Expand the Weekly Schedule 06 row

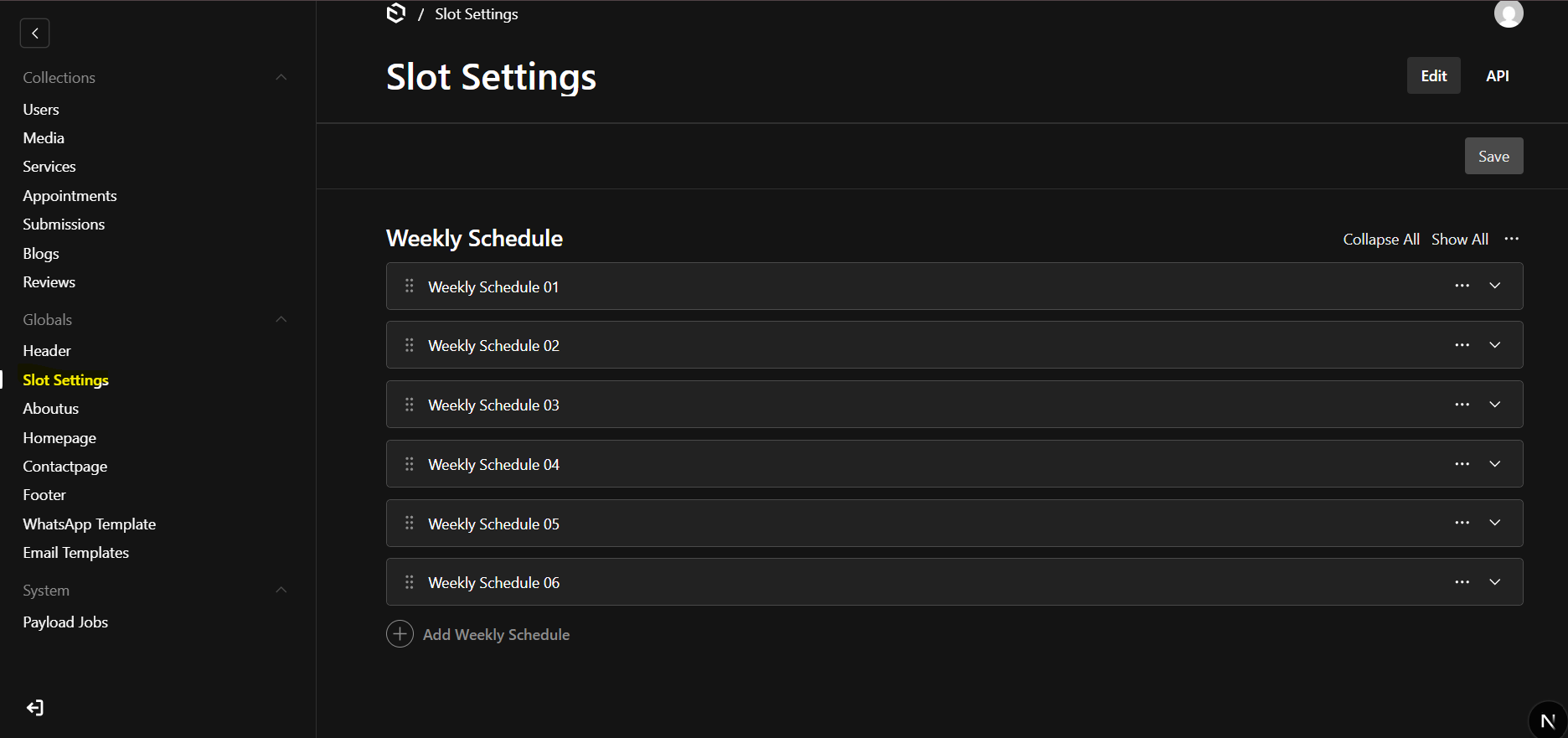point(1494,582)
